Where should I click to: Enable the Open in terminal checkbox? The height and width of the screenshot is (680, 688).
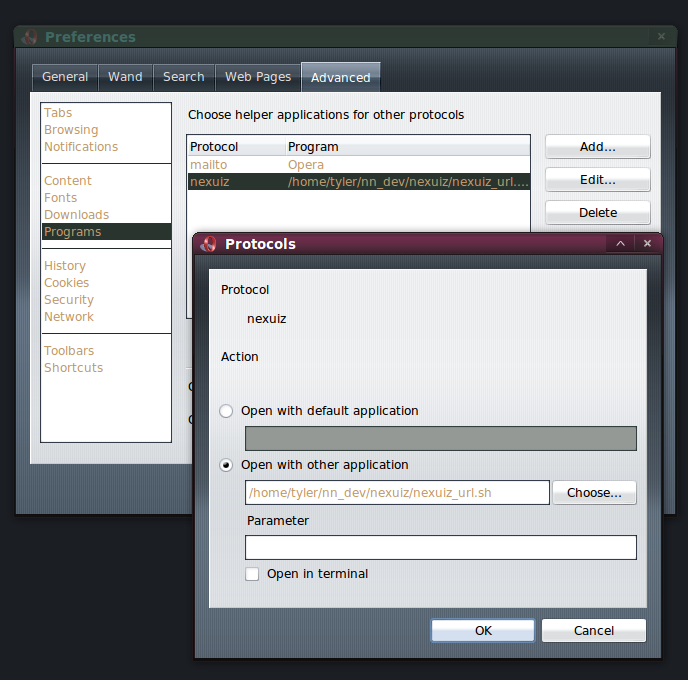pyautogui.click(x=252, y=574)
